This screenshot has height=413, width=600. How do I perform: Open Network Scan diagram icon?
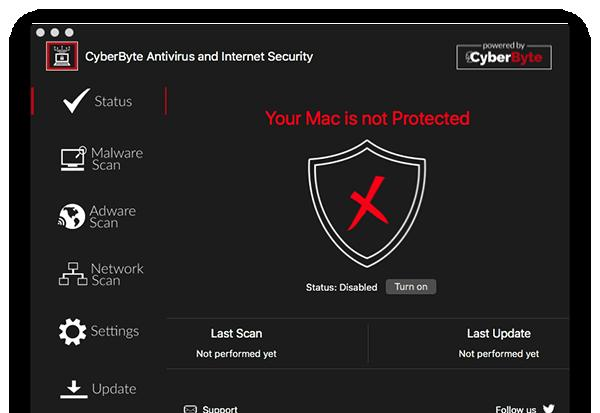pos(72,274)
